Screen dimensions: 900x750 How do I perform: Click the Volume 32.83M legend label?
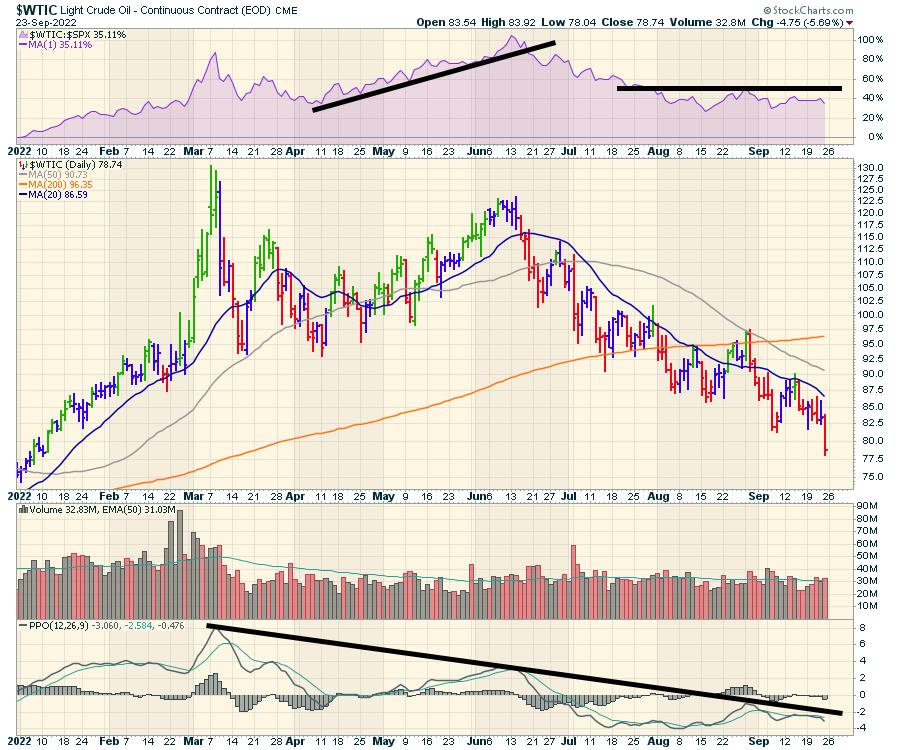click(x=65, y=510)
